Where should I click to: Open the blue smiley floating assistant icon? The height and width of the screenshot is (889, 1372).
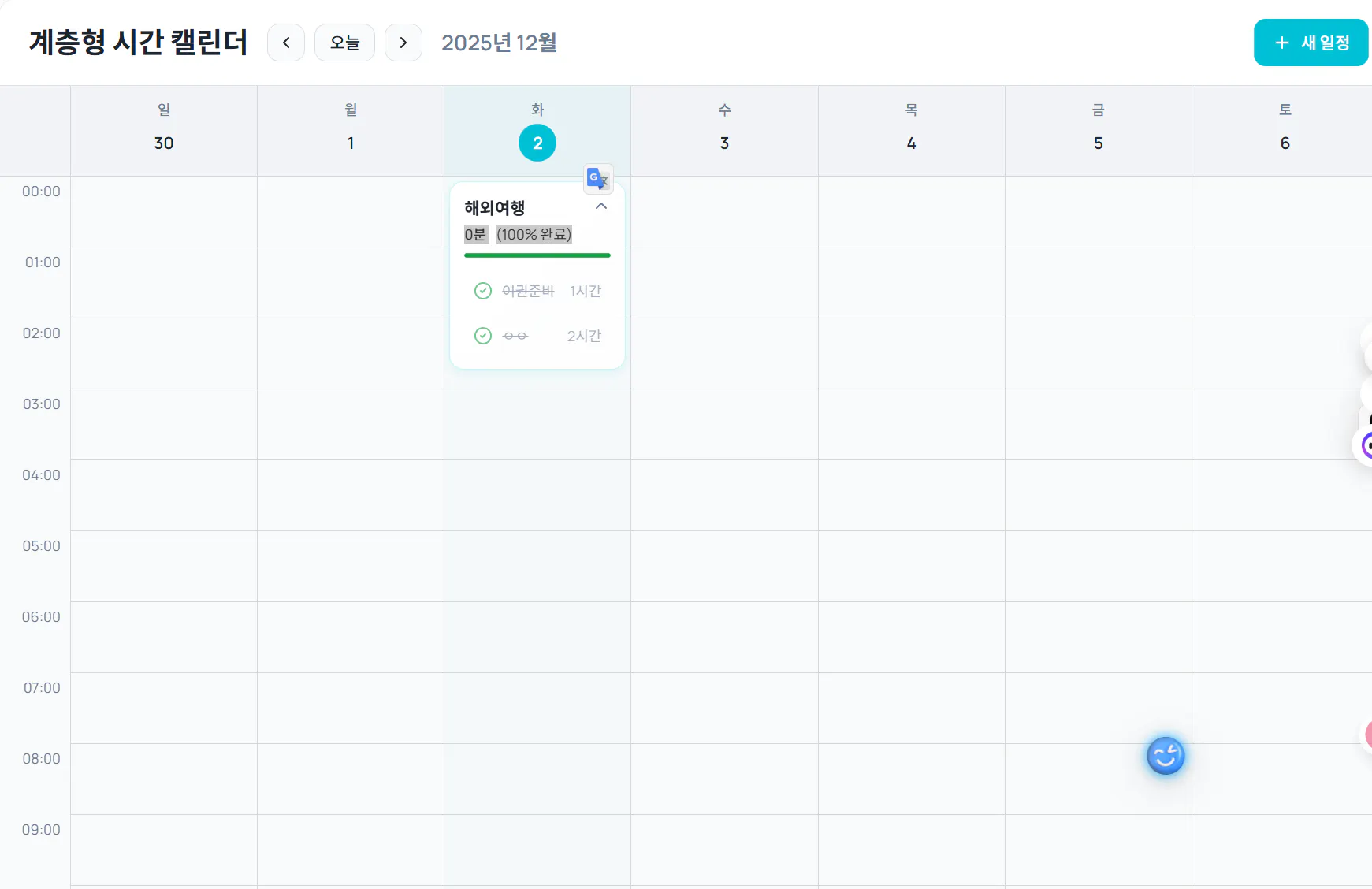1166,756
